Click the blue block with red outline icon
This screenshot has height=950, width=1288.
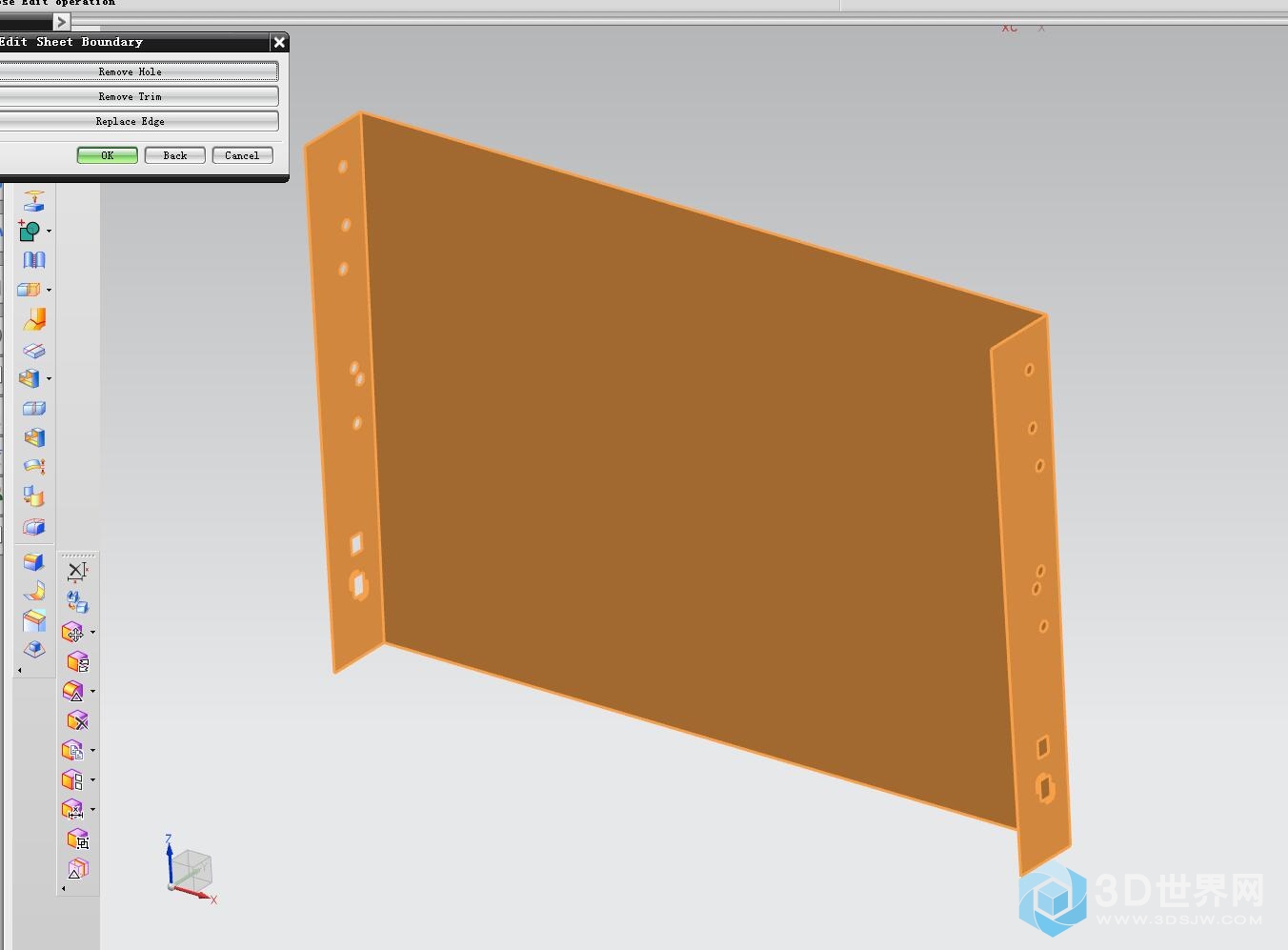(34, 527)
